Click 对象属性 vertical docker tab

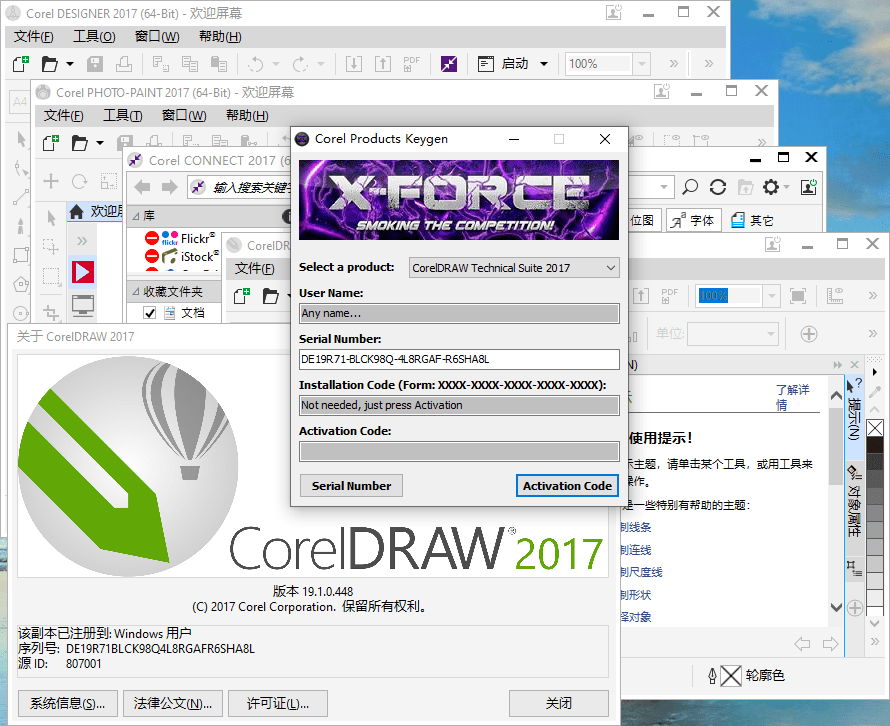click(854, 502)
